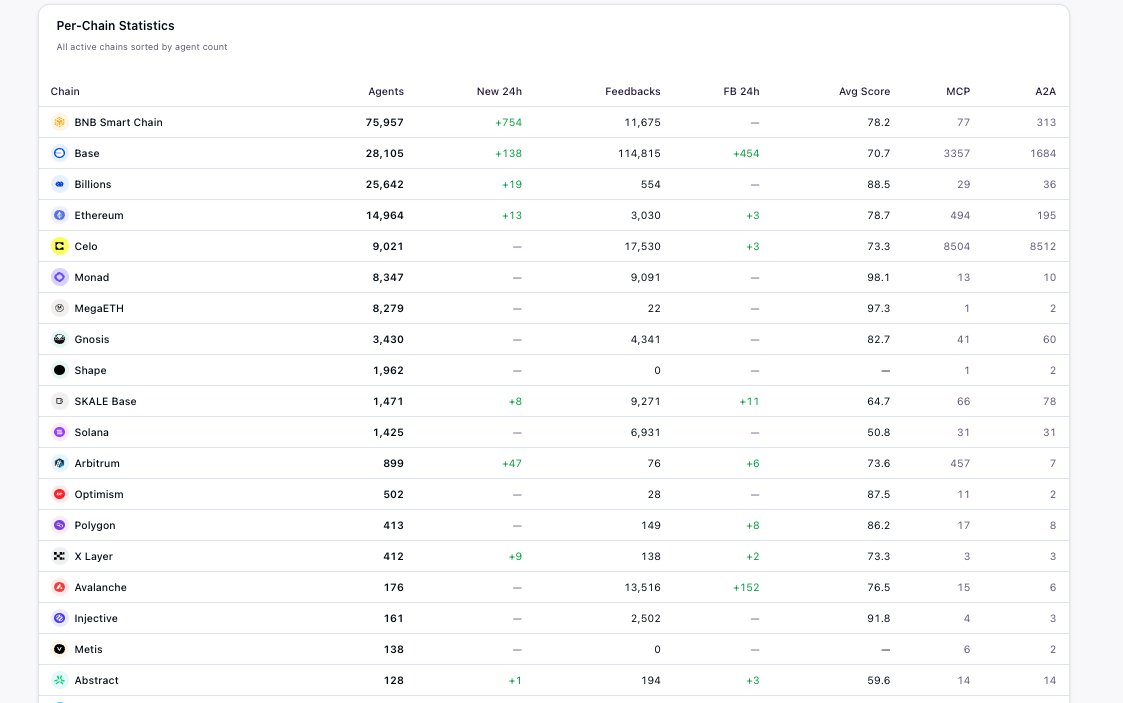Image resolution: width=1123 pixels, height=703 pixels.
Task: Click the Polygon logo icon
Action: pos(59,525)
